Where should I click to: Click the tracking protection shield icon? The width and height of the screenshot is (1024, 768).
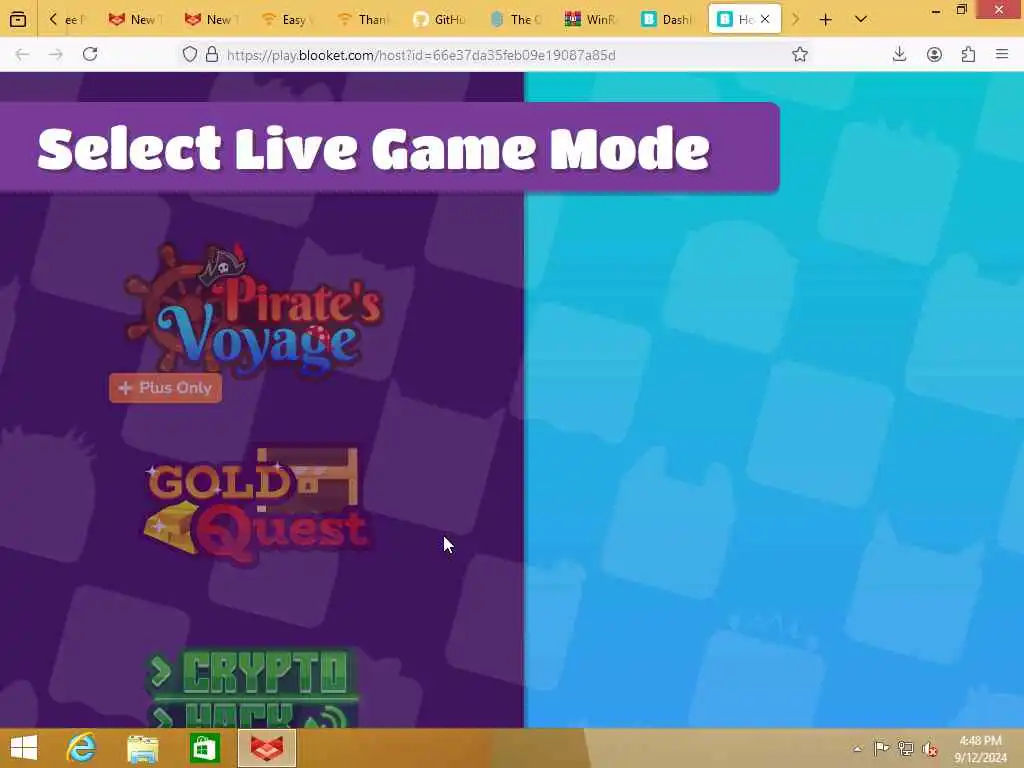tap(189, 54)
